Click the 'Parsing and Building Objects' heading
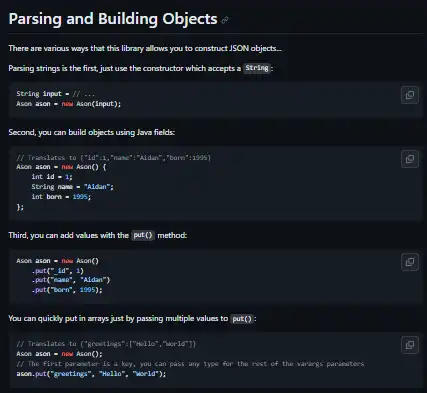 pyautogui.click(x=113, y=19)
